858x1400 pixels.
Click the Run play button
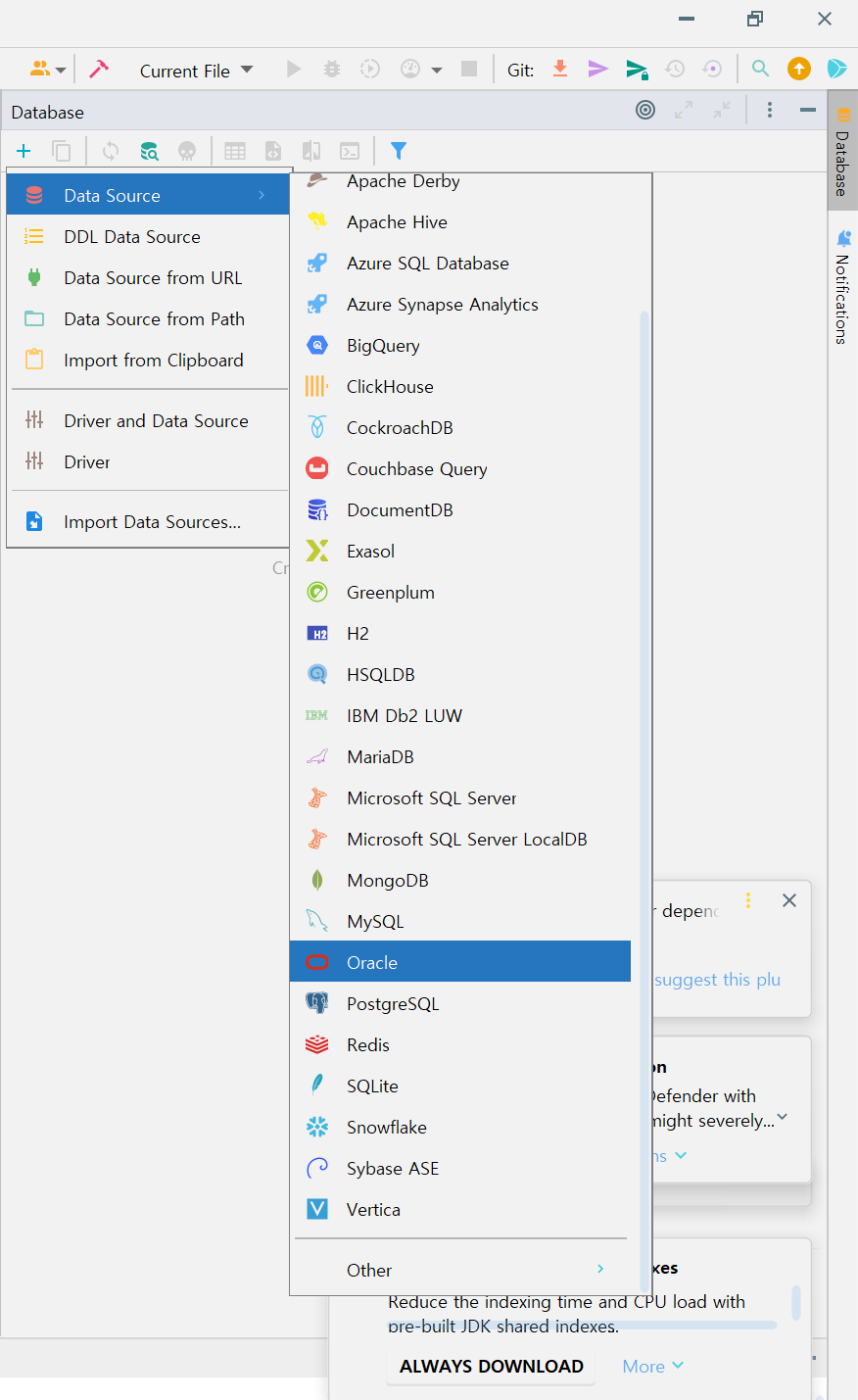(x=294, y=70)
